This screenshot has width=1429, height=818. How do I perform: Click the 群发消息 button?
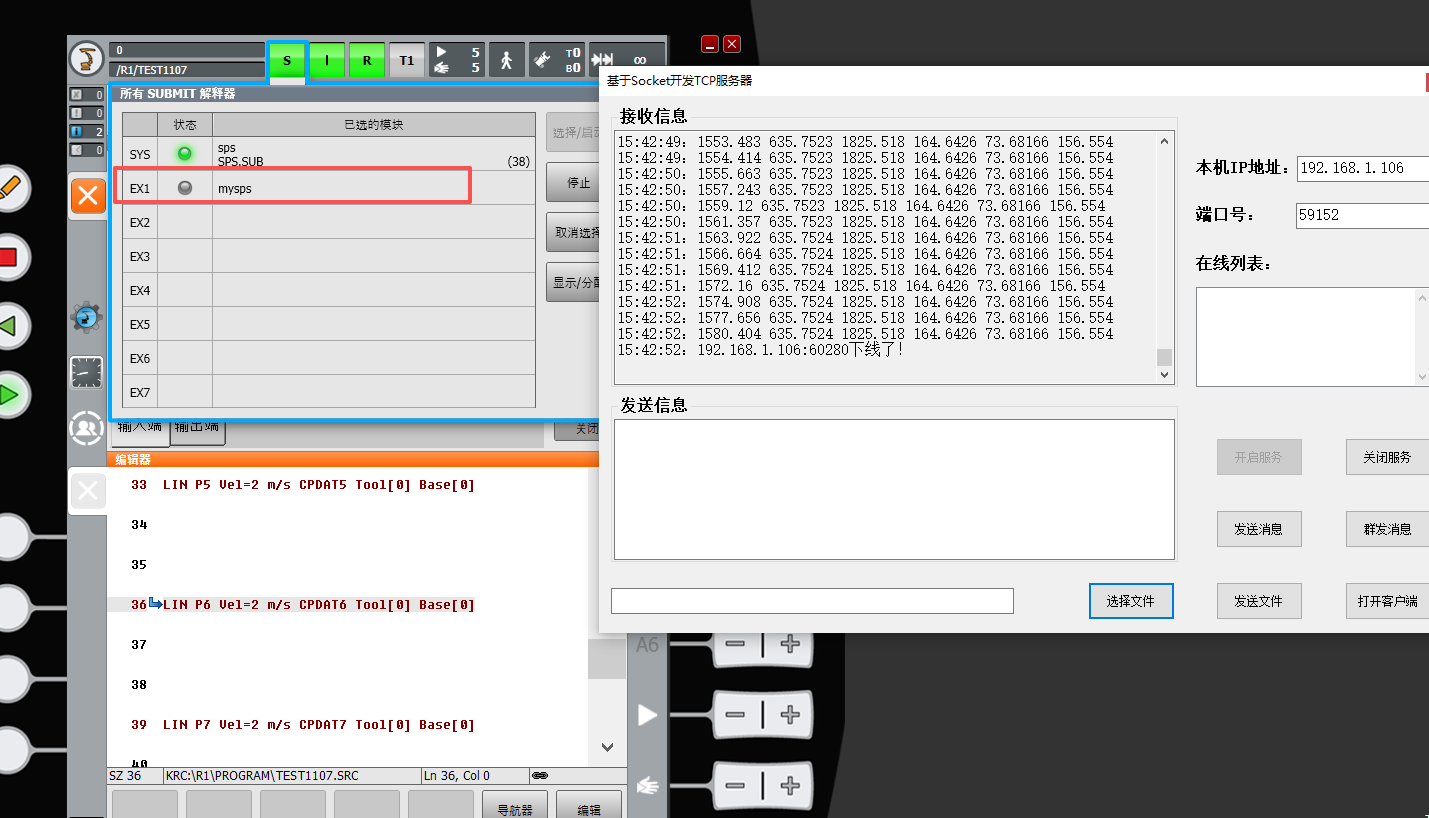(x=1387, y=529)
